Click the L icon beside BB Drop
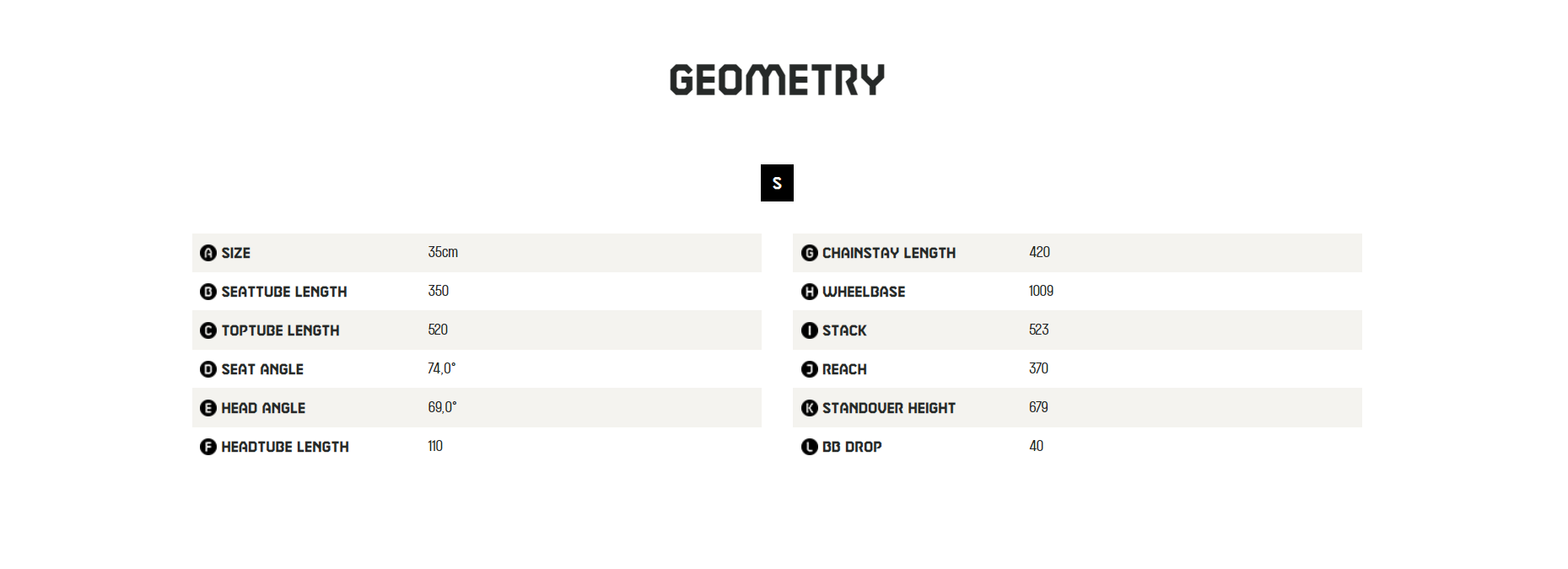The width and height of the screenshot is (1568, 569). pos(810,447)
